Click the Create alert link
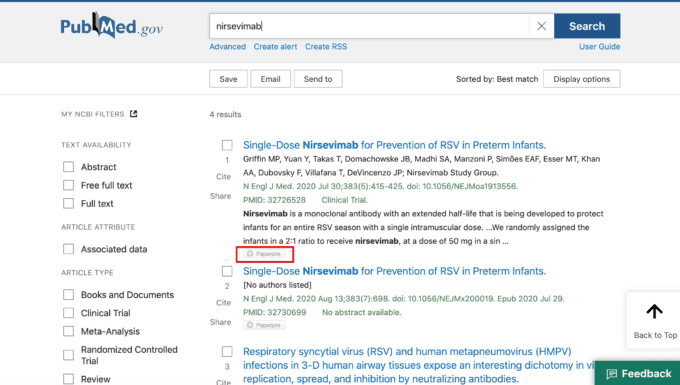This screenshot has height=385, width=680. [275, 46]
